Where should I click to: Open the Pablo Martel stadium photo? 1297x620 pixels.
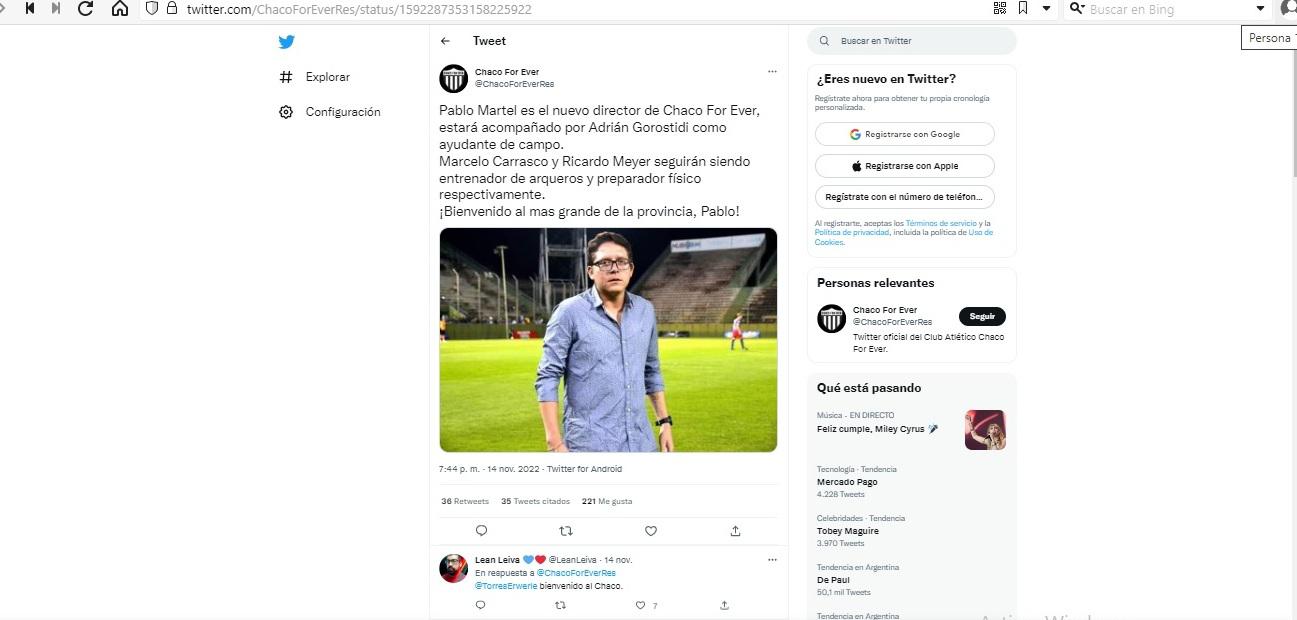(x=608, y=340)
